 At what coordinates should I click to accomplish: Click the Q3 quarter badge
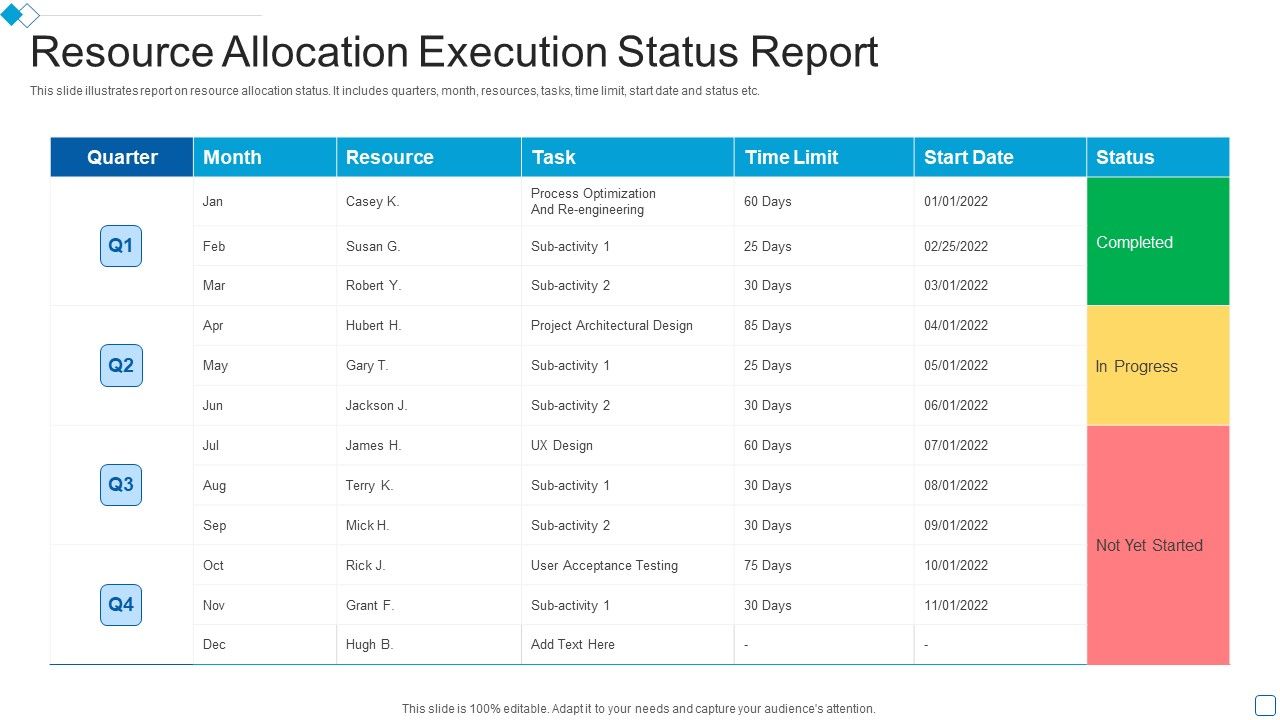(x=120, y=485)
